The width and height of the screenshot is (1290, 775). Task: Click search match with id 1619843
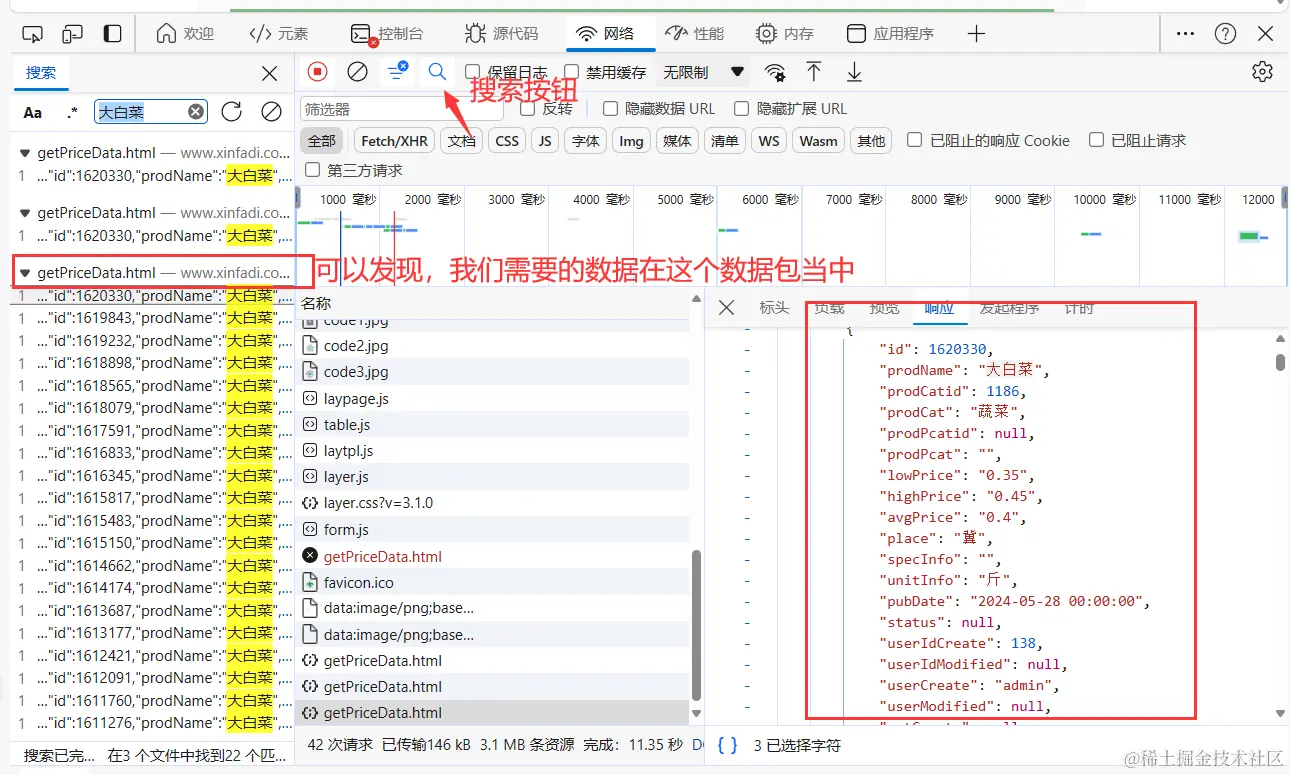click(x=154, y=318)
